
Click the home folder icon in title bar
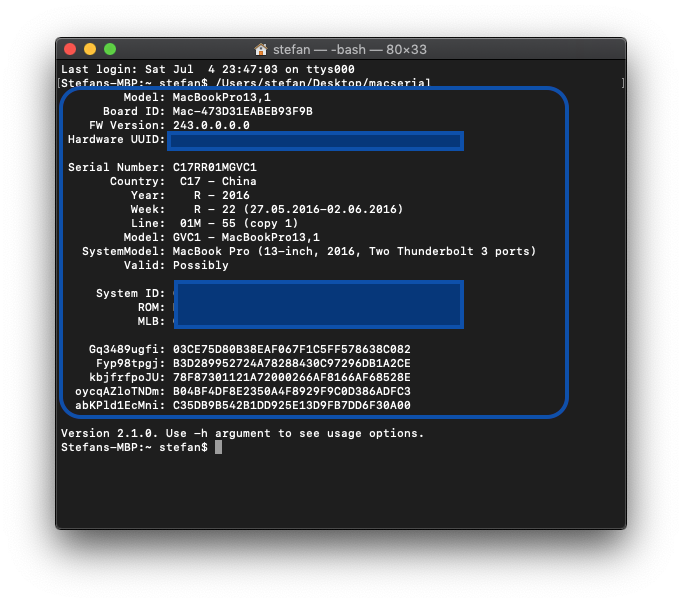coord(261,49)
